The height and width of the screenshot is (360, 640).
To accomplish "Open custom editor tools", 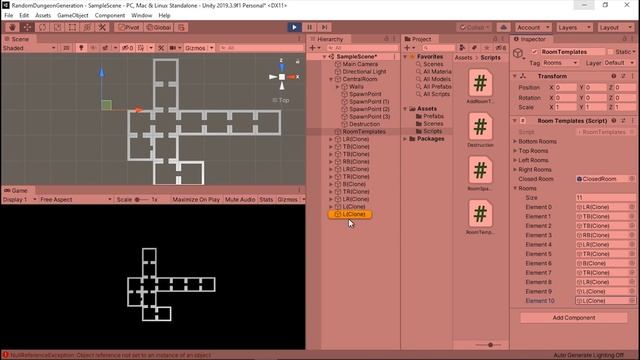I will click(102, 27).
